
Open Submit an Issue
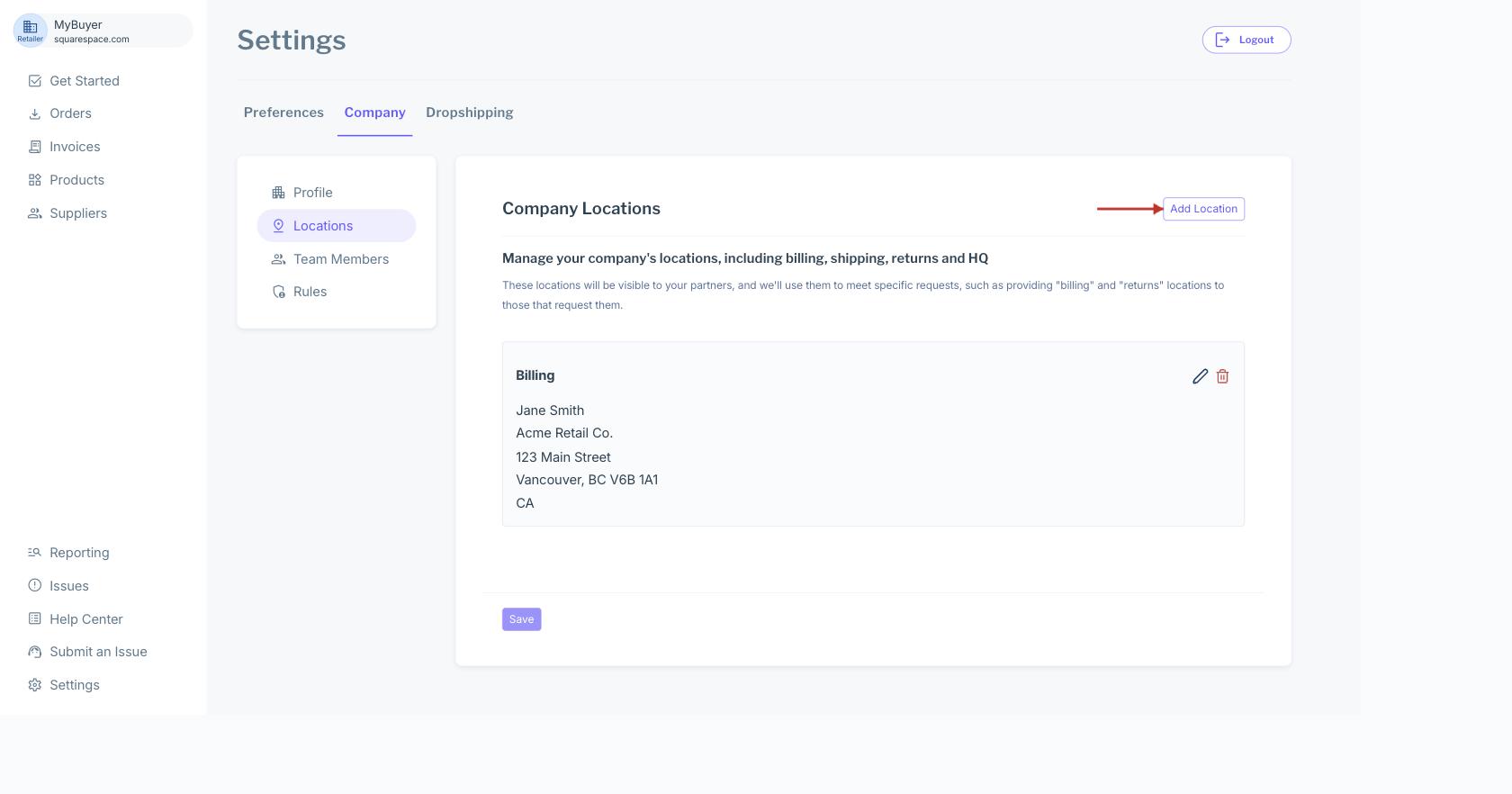[98, 652]
